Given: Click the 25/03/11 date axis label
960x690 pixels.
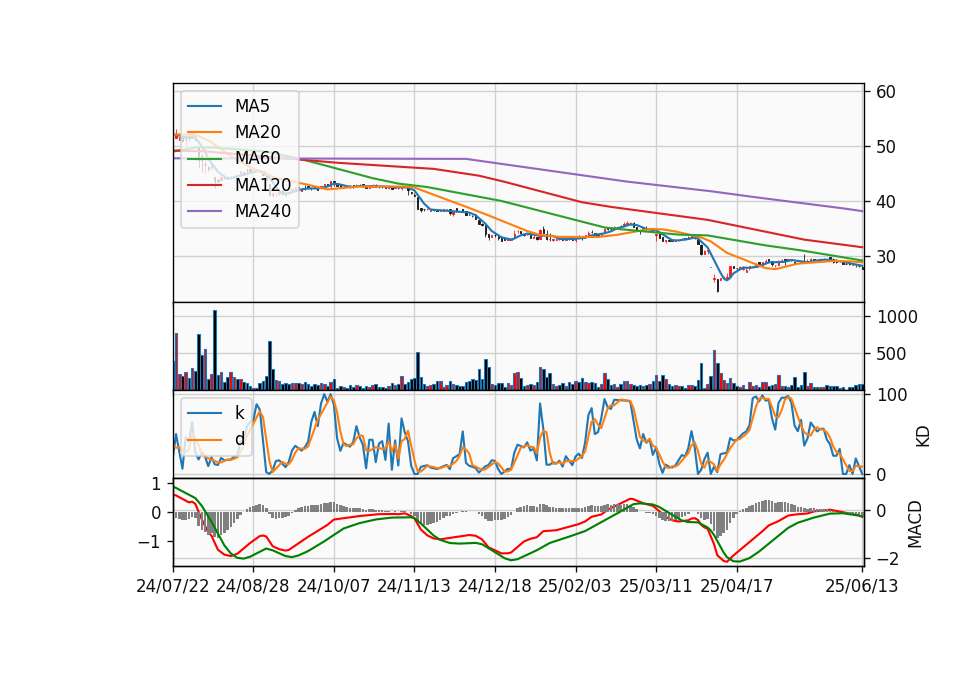Looking at the screenshot, I should [x=656, y=586].
